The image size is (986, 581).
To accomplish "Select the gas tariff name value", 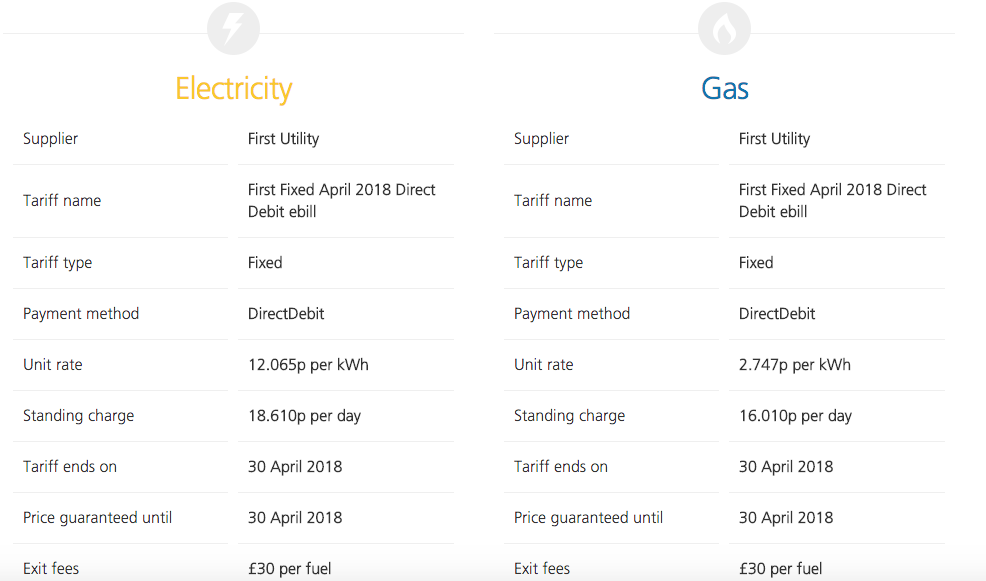I will click(x=833, y=201).
